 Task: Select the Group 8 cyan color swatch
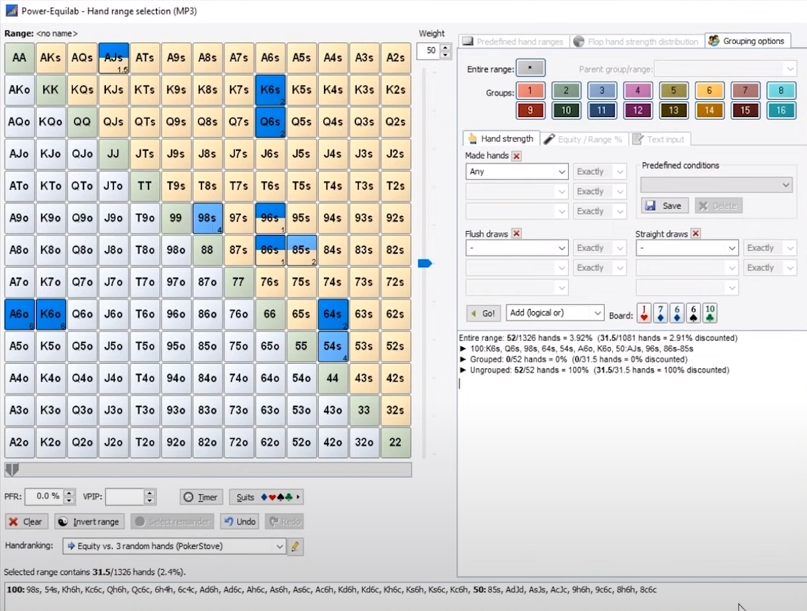coord(778,90)
